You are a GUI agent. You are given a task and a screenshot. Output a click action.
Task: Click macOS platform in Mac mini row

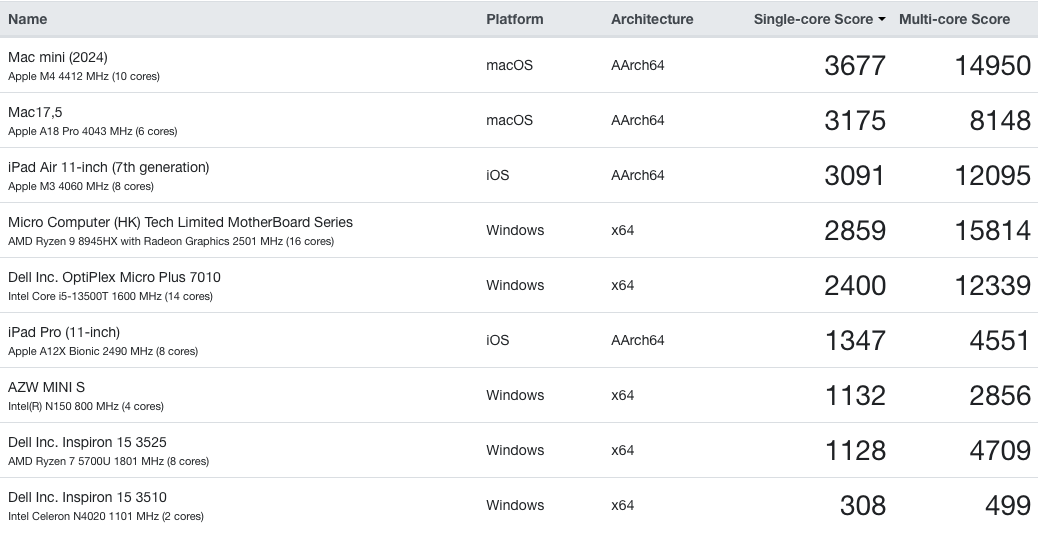(509, 66)
